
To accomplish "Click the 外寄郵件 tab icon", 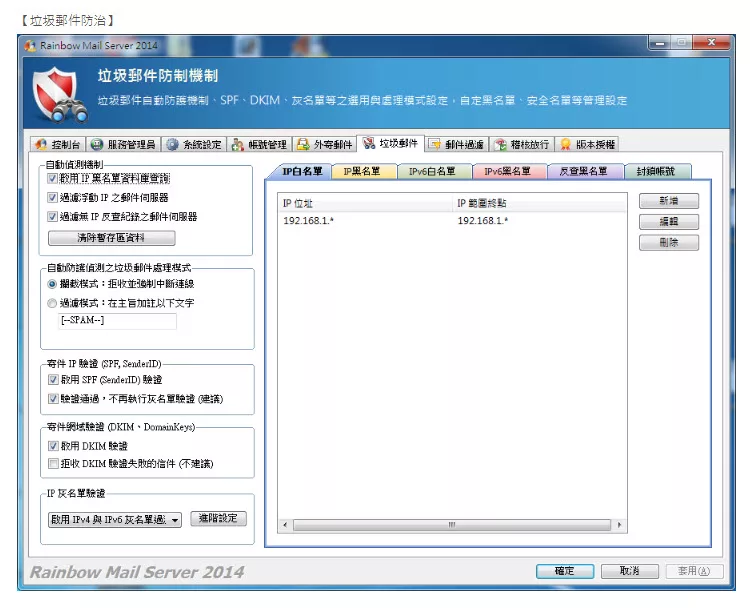I will coord(303,145).
